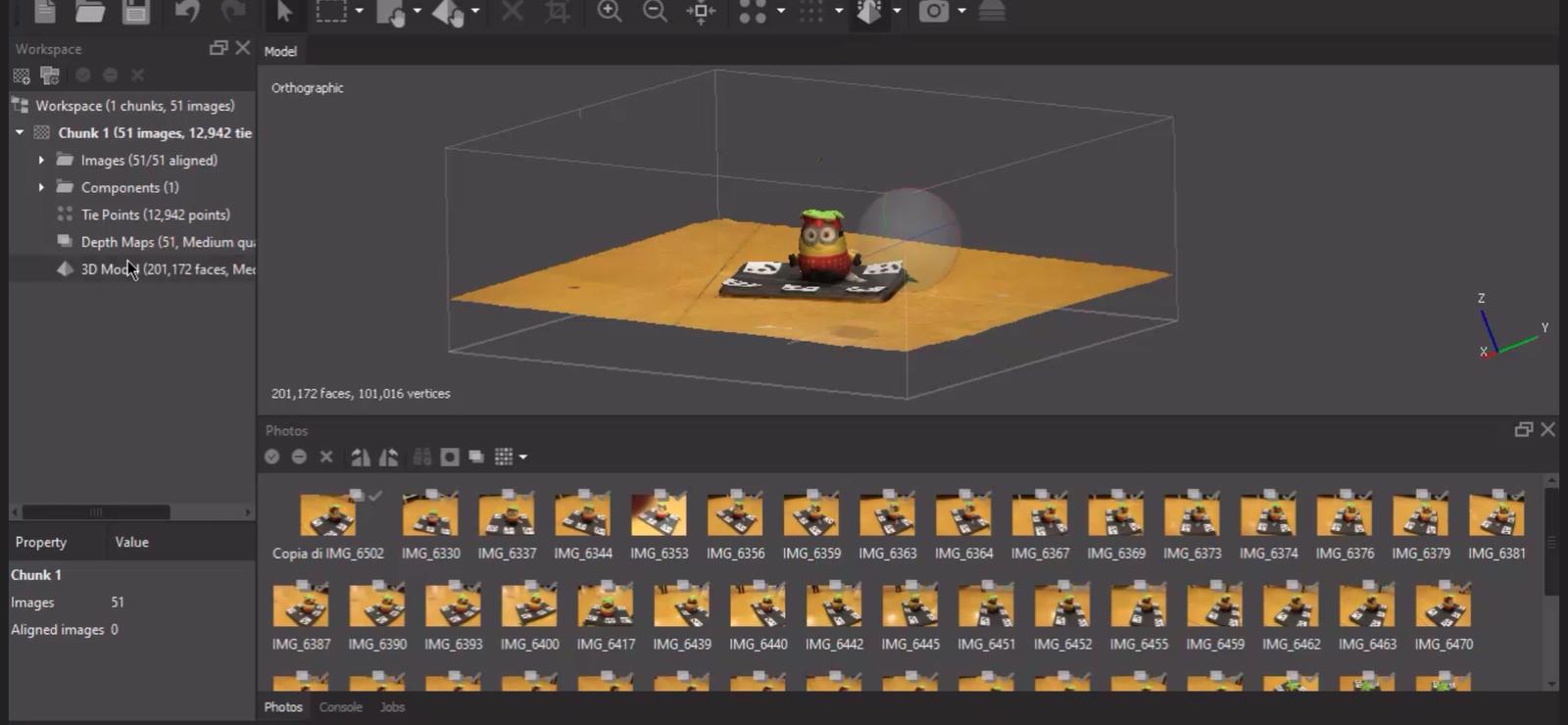The image size is (1568, 725).
Task: Click the Capture View camera icon
Action: [933, 11]
